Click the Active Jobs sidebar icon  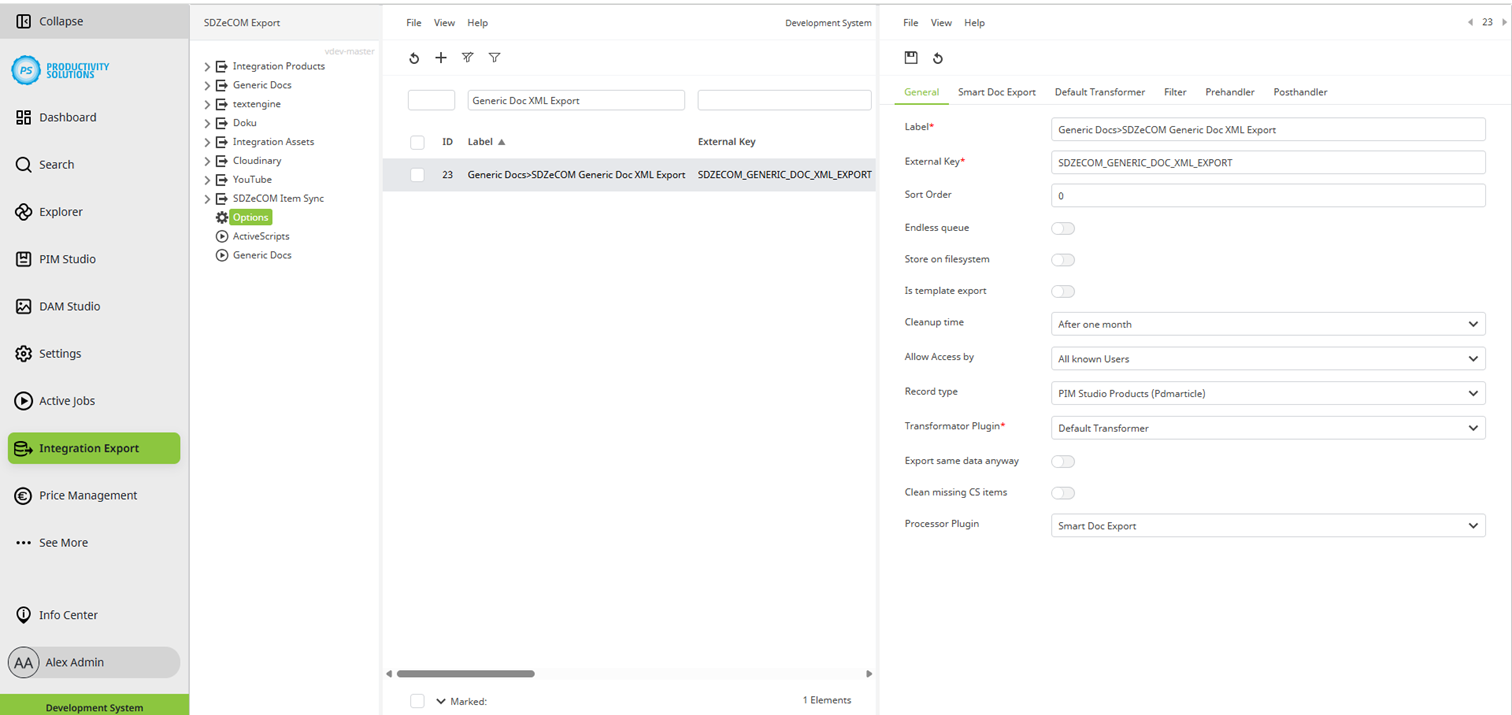tap(25, 400)
